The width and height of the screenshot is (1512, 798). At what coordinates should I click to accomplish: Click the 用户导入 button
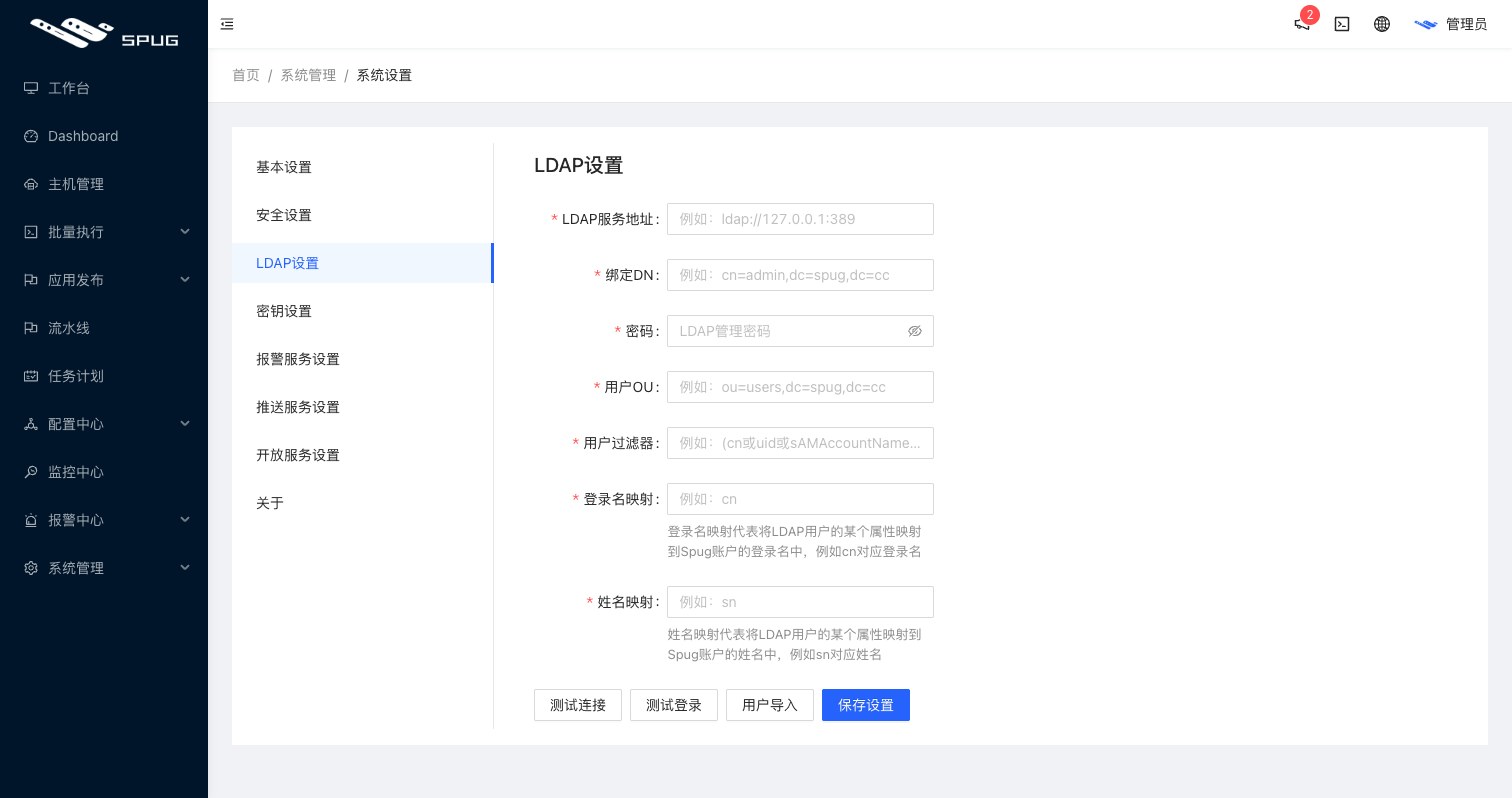[770, 705]
